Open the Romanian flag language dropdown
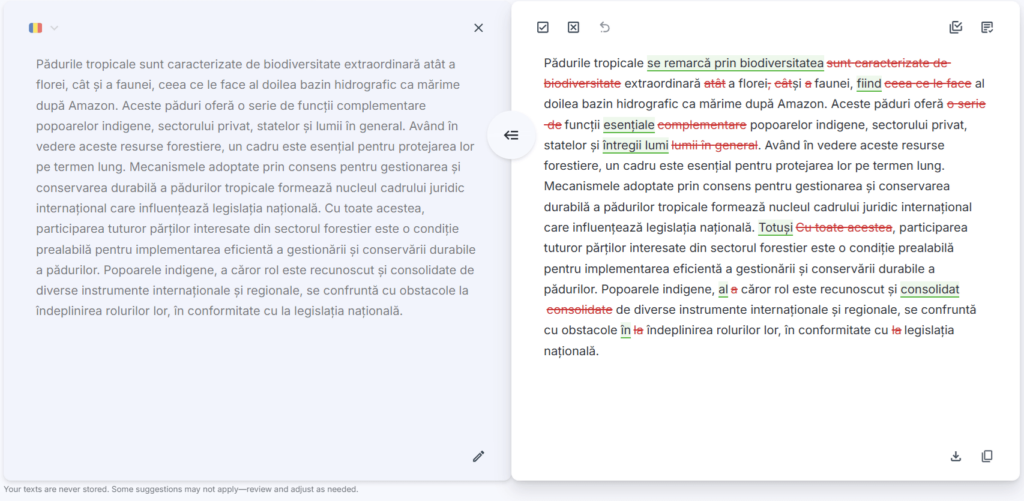1024x501 pixels. [x=36, y=28]
